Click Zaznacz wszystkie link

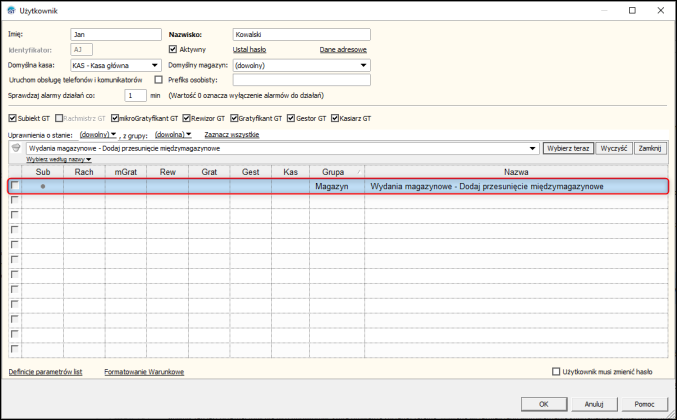tap(232, 135)
